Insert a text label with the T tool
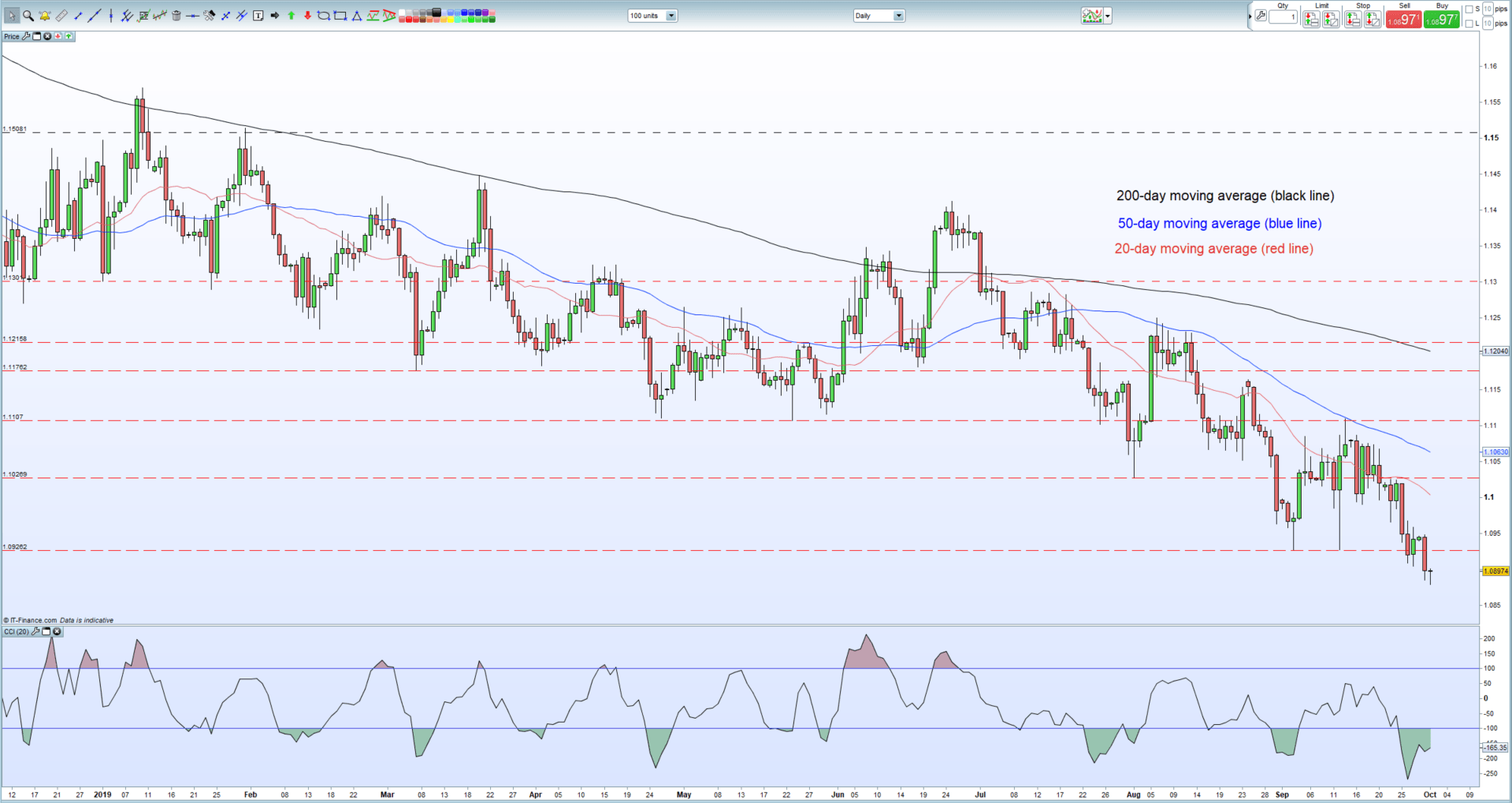 point(258,16)
